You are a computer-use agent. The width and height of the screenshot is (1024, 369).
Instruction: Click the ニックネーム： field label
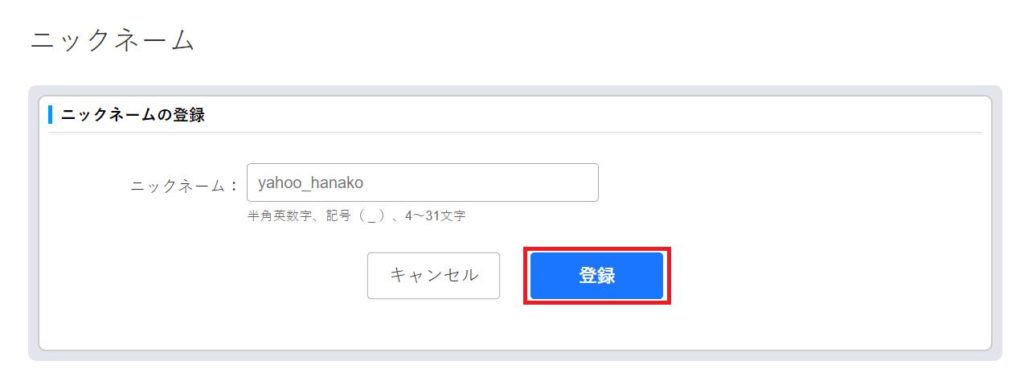pos(185,185)
